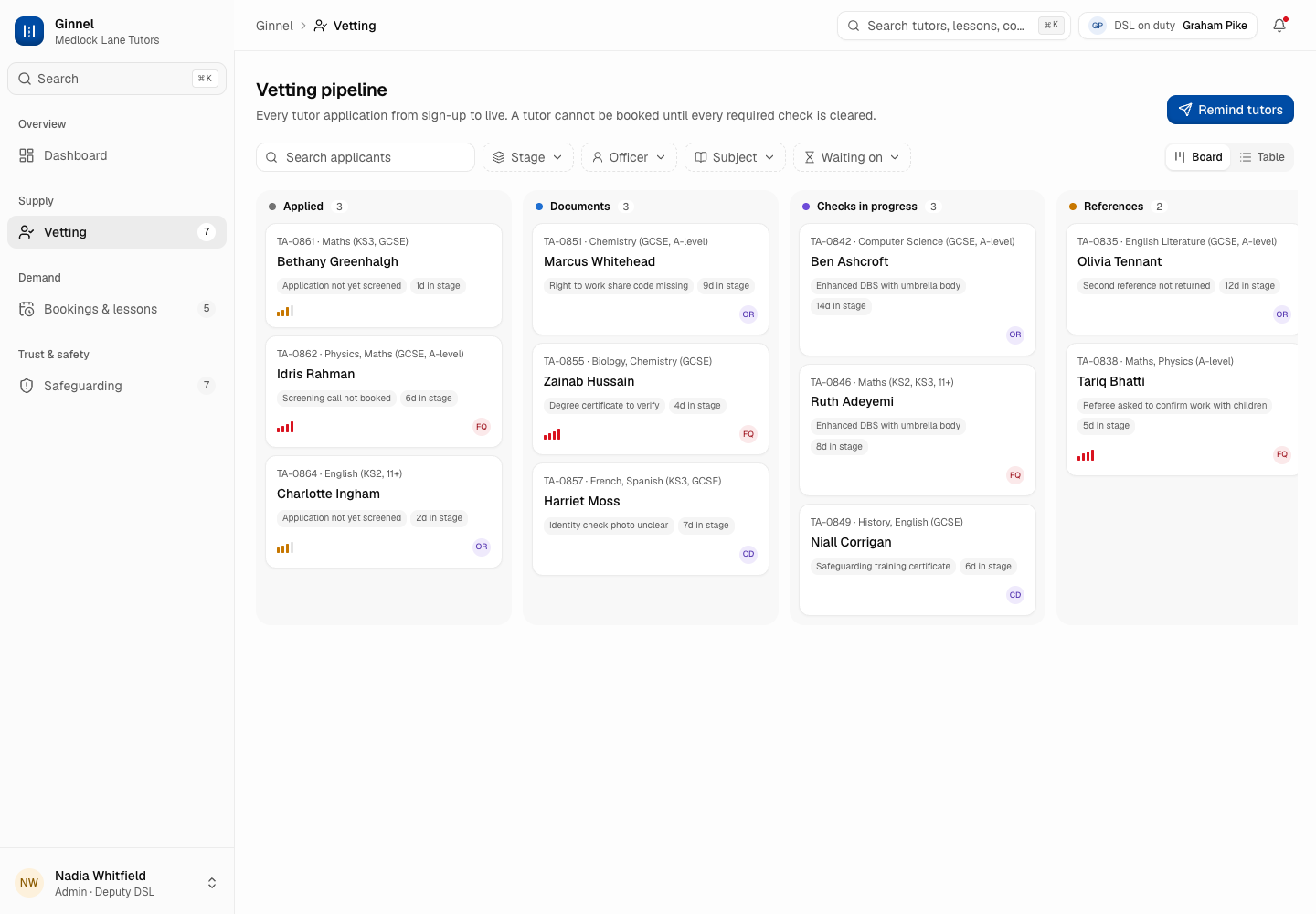Click Zainab Hussain's FQ officer avatar

point(748,434)
